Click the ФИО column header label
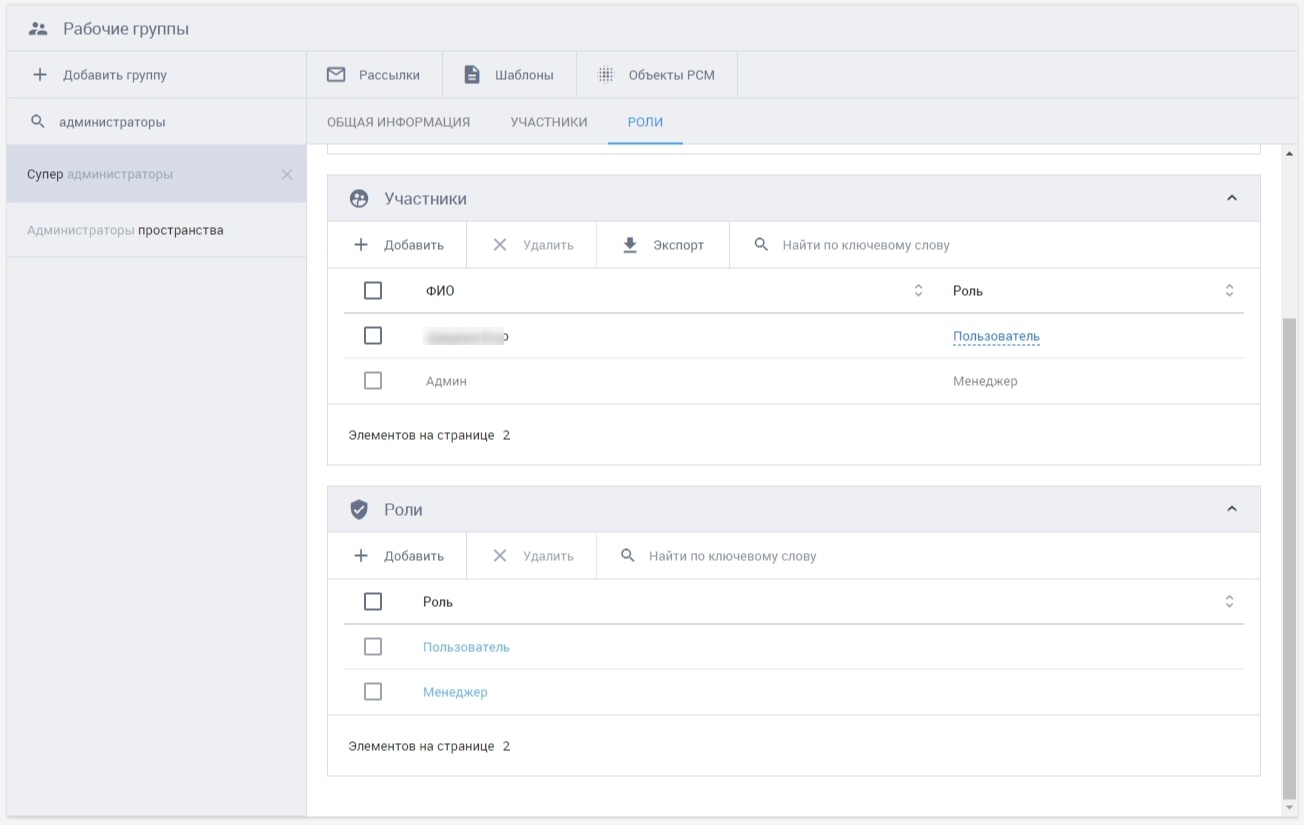 pyautogui.click(x=440, y=291)
